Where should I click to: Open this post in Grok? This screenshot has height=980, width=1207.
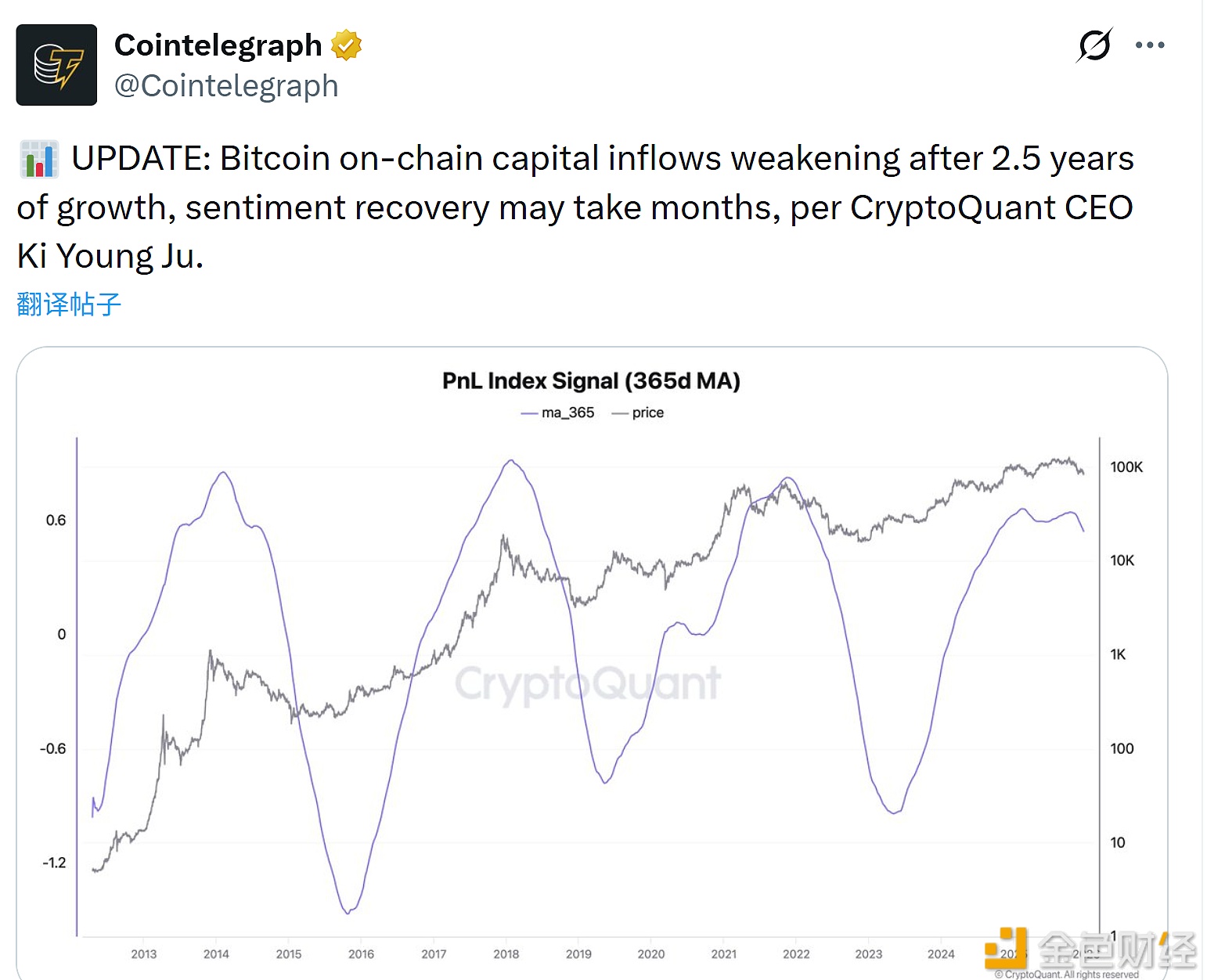[1094, 45]
